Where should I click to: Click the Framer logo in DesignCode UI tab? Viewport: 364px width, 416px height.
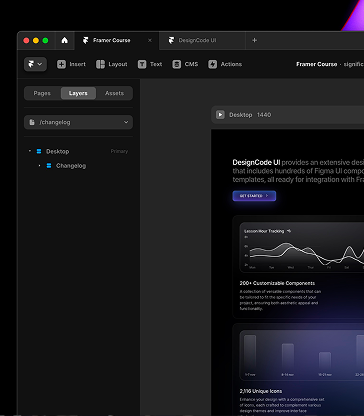point(171,40)
